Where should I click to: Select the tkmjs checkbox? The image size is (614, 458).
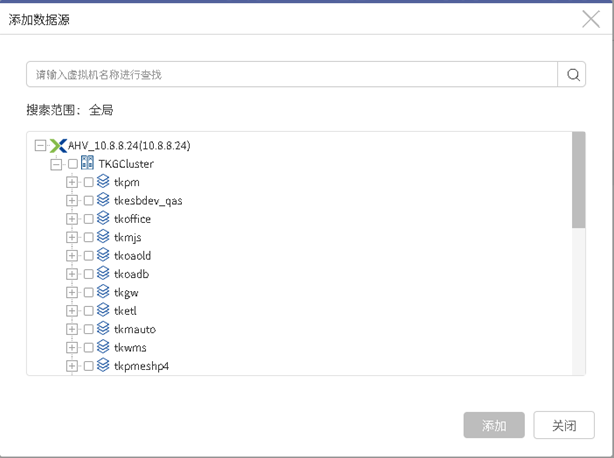(88, 237)
